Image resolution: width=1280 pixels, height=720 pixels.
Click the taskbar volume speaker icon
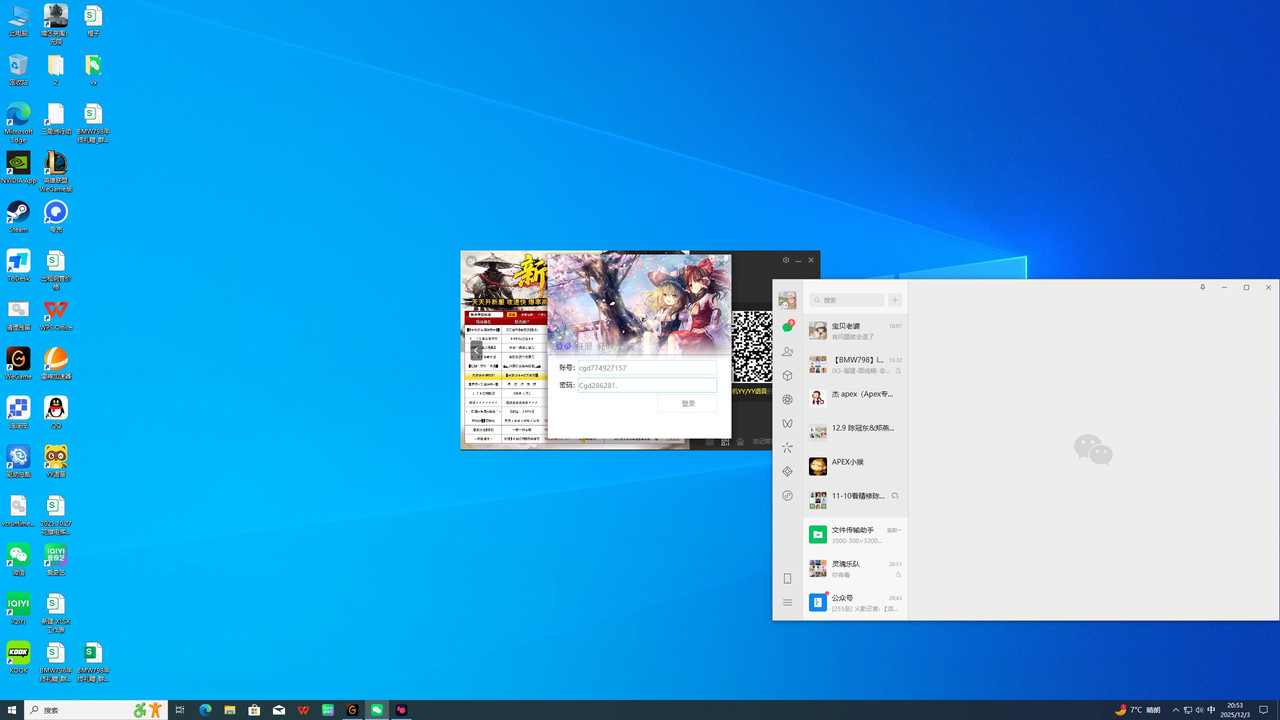(x=1200, y=710)
